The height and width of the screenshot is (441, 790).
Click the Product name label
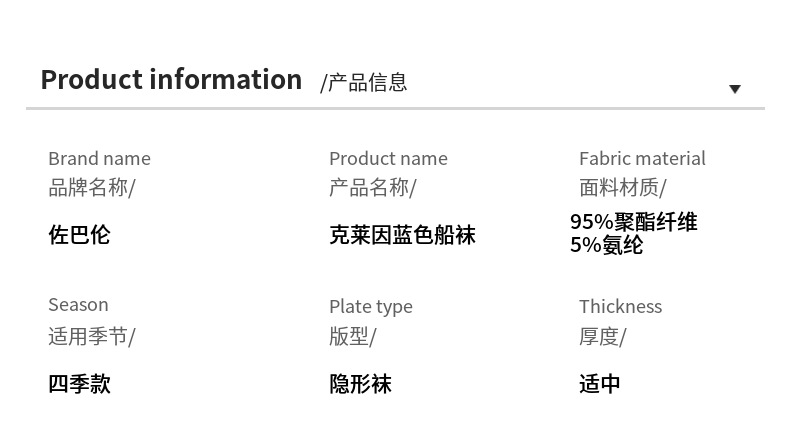point(388,159)
